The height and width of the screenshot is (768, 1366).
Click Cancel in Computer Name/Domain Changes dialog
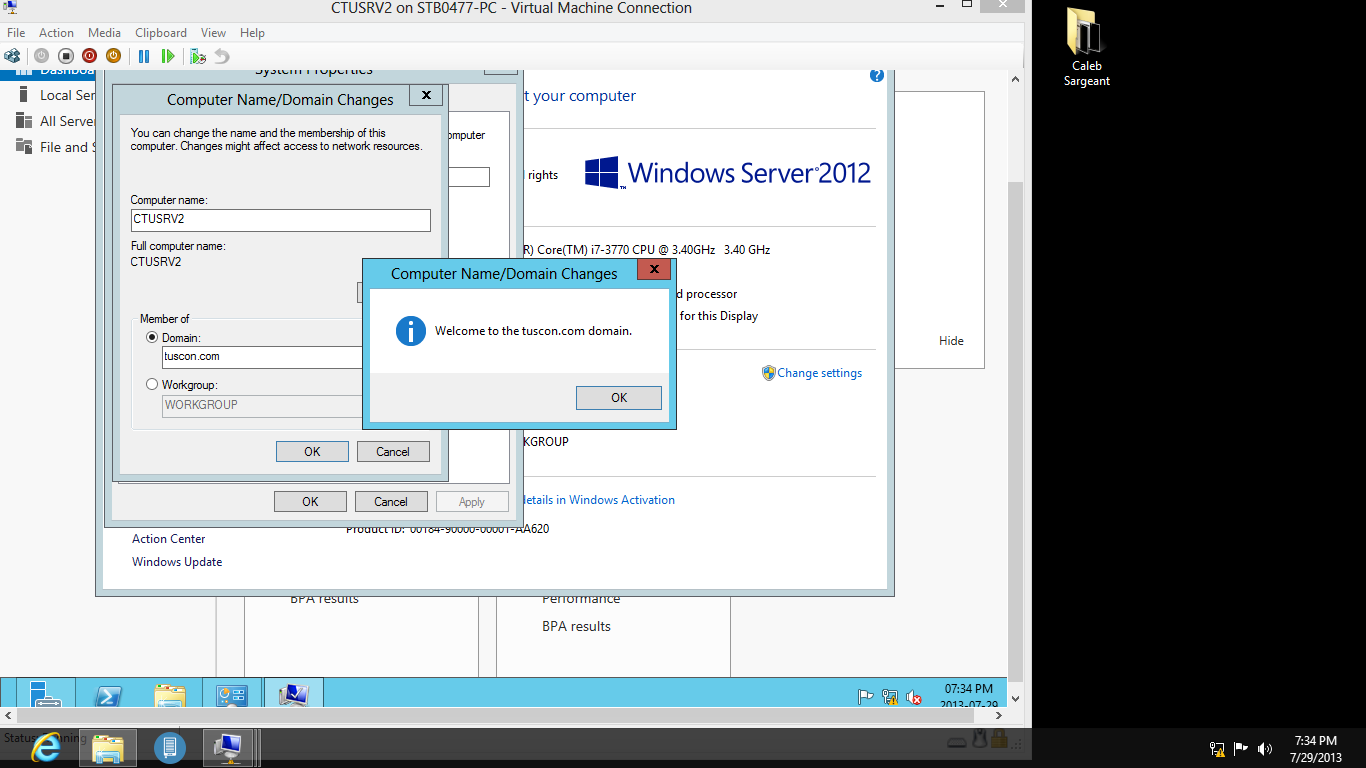393,452
